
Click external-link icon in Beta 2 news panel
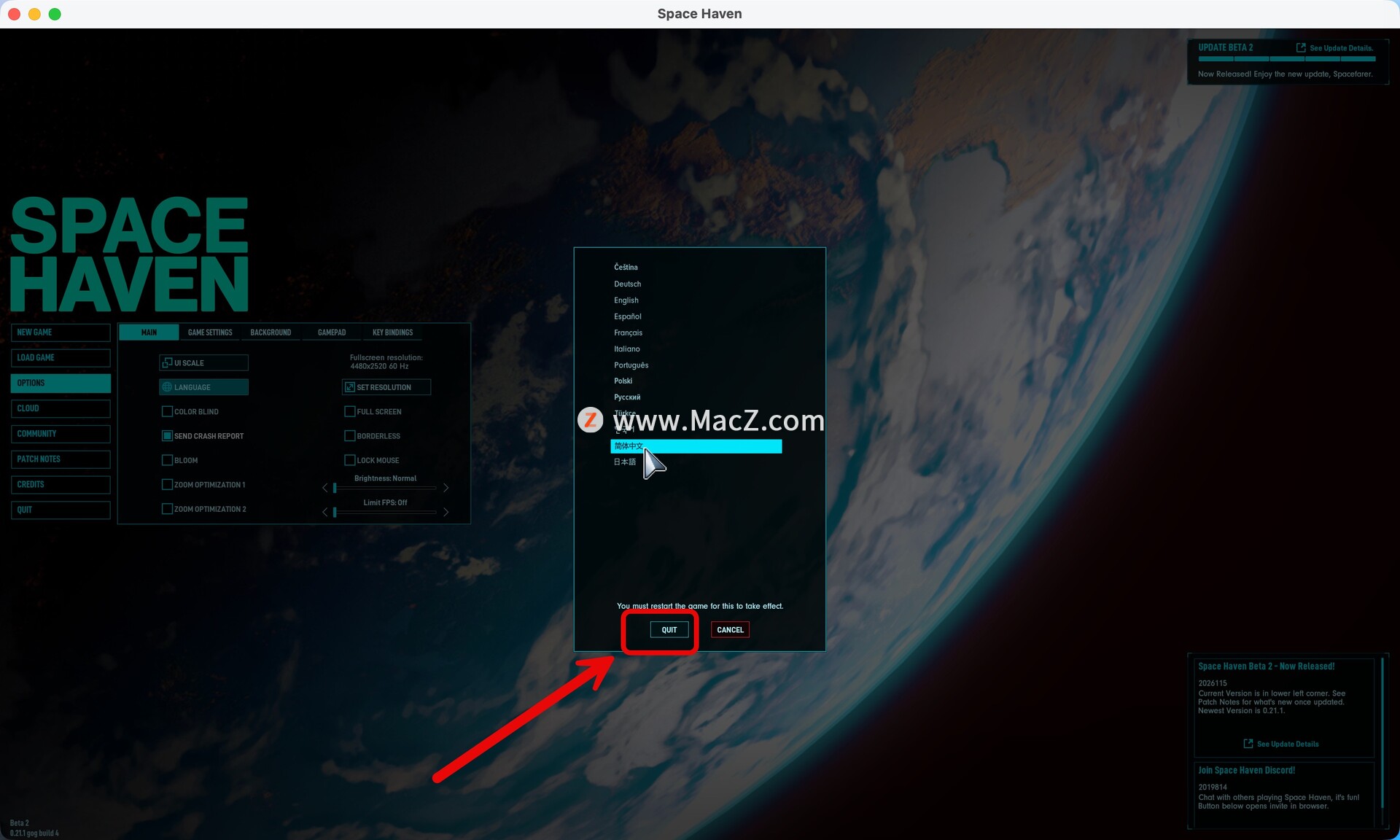point(1248,744)
